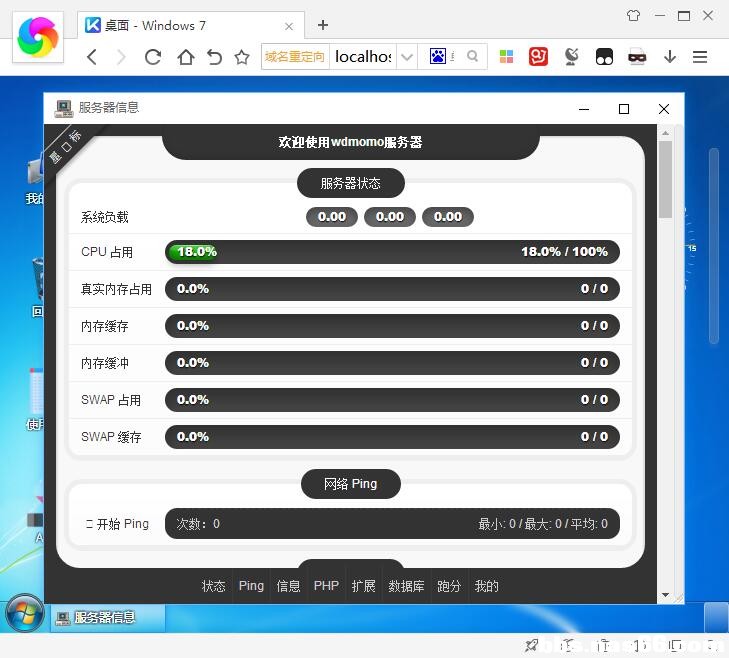The image size is (729, 658).
Task: Click the 内存缓冲 progress bar
Action: [x=392, y=363]
